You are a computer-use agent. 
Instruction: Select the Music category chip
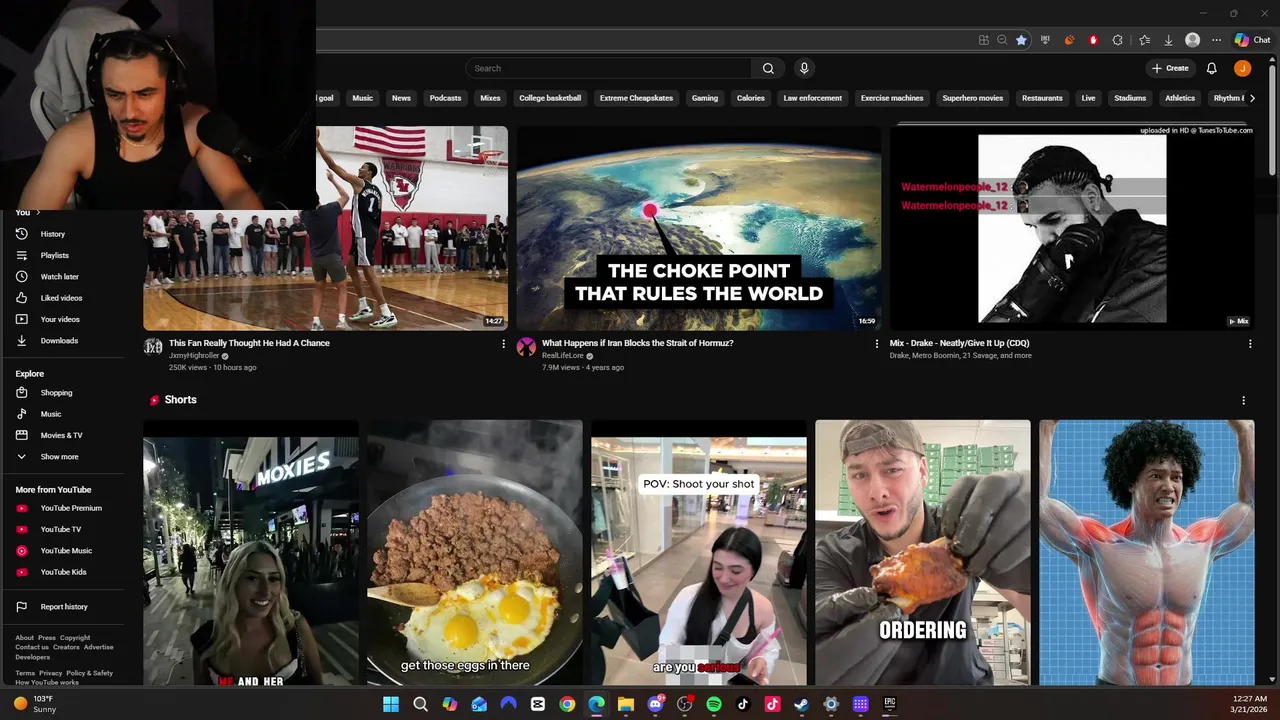coord(363,98)
